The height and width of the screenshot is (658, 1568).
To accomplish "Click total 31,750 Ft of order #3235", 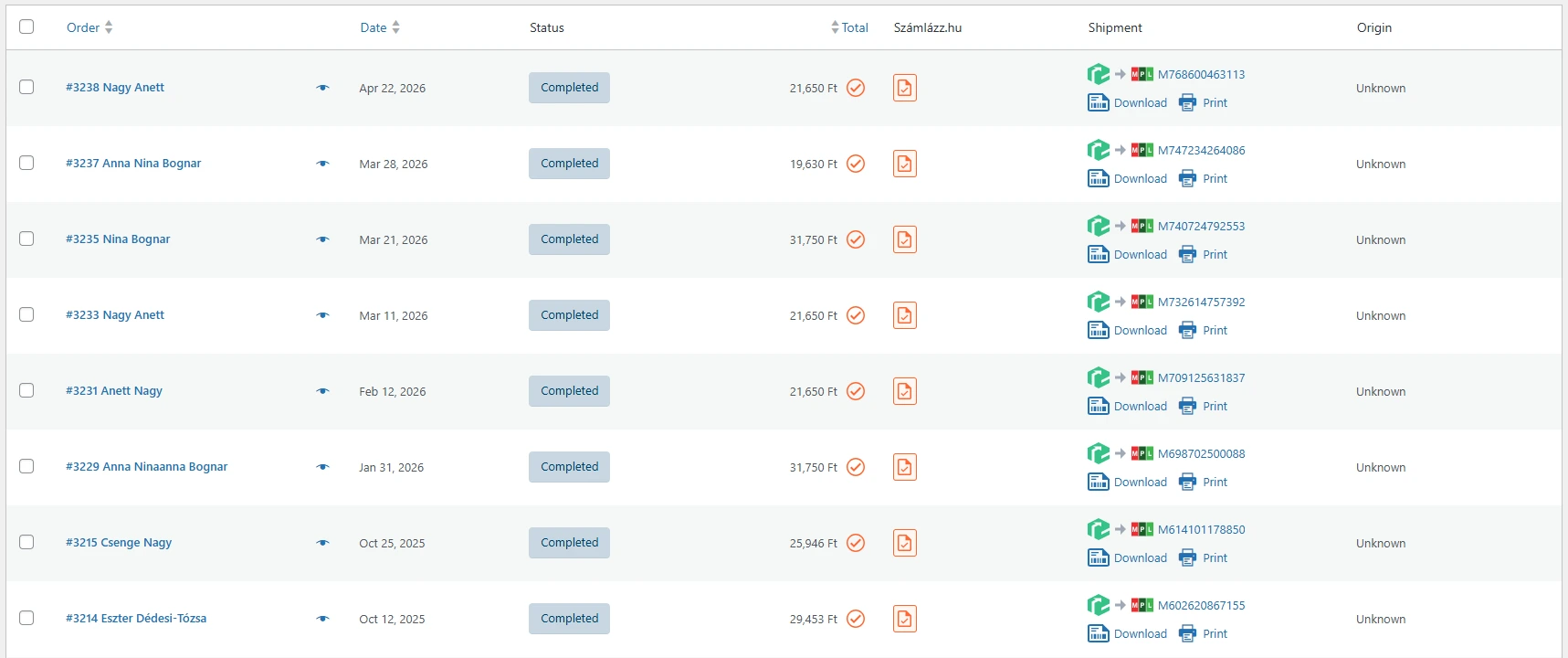I will point(814,240).
